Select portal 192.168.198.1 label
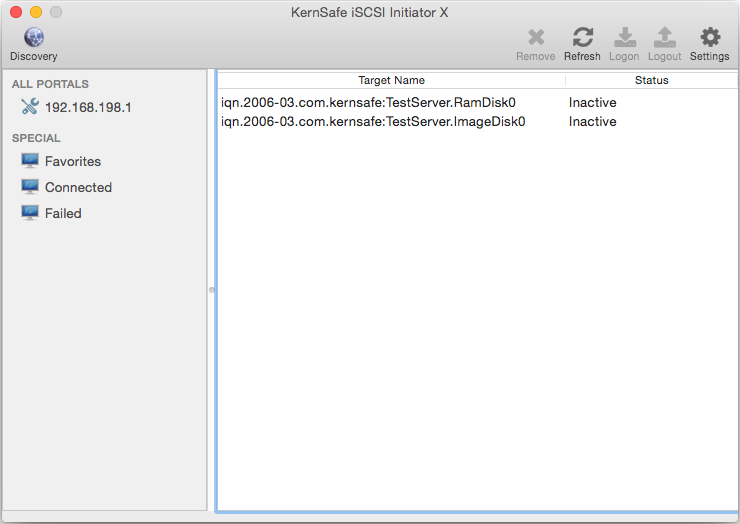 click(x=88, y=107)
